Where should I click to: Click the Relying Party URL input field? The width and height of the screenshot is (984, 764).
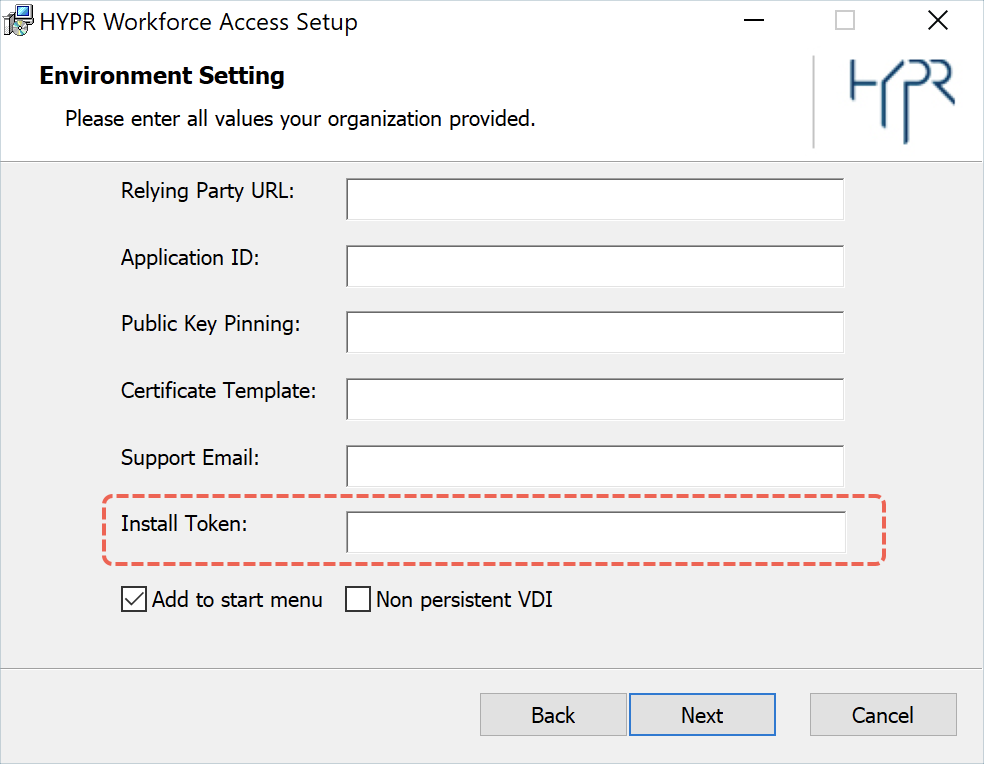595,199
